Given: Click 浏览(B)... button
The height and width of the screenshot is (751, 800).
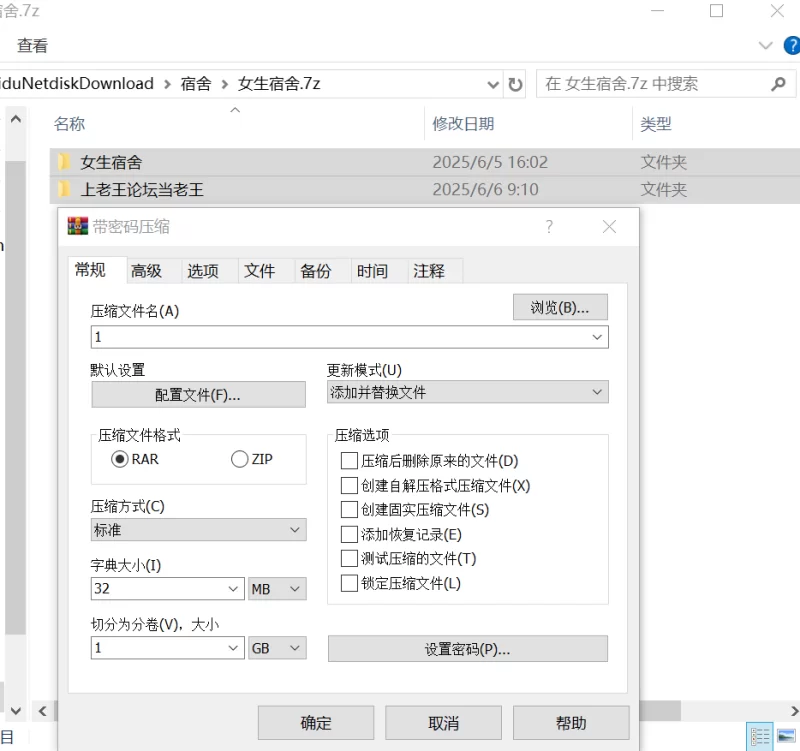Looking at the screenshot, I should pos(560,307).
